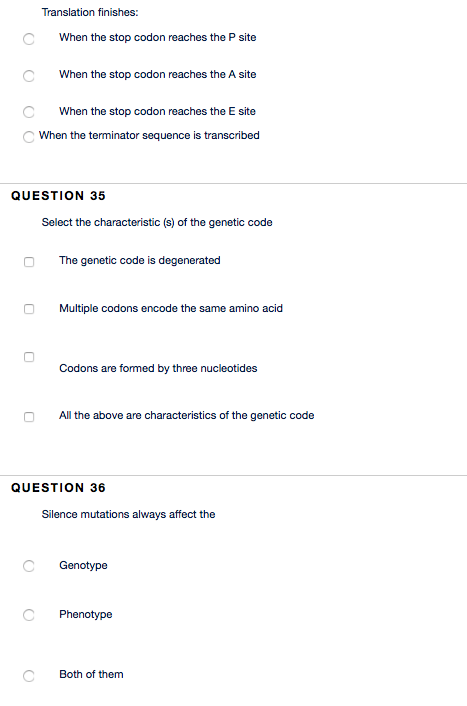Choose stop codon reaches the A site option
This screenshot has height=706, width=467.
pos(29,76)
